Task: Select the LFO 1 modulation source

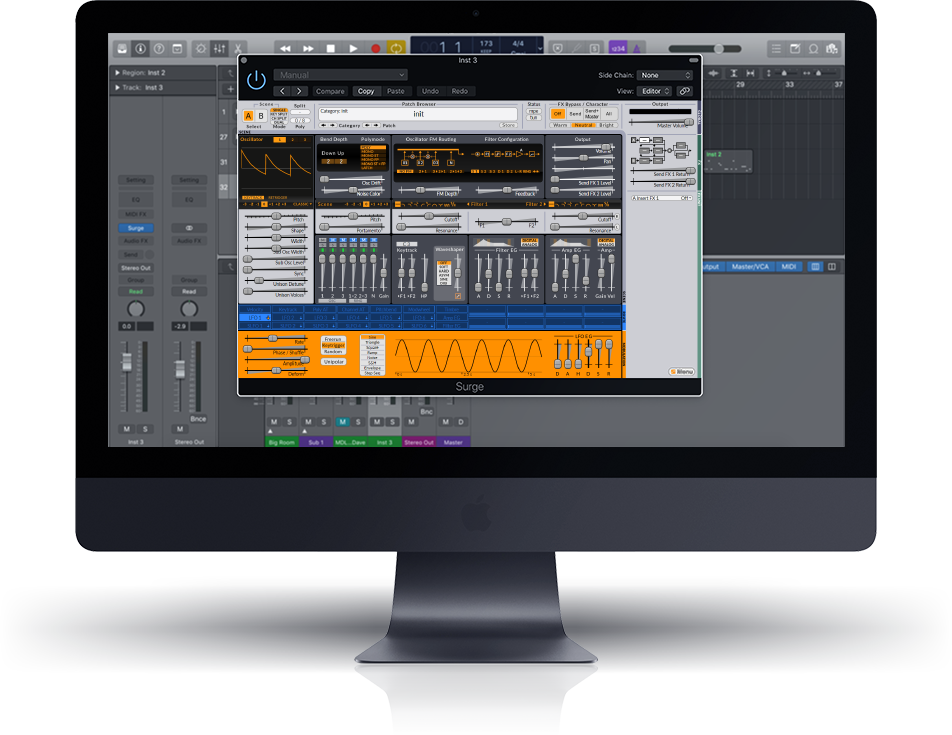Action: [x=255, y=317]
